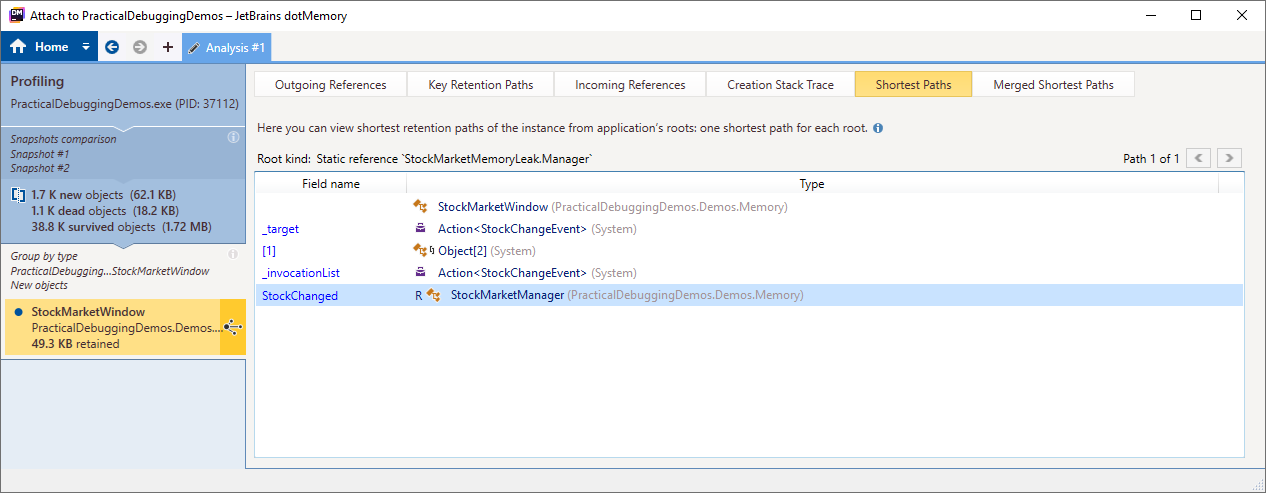Click the StockMarketManager class icon
Viewport: 1266px width, 493px height.
(434, 295)
